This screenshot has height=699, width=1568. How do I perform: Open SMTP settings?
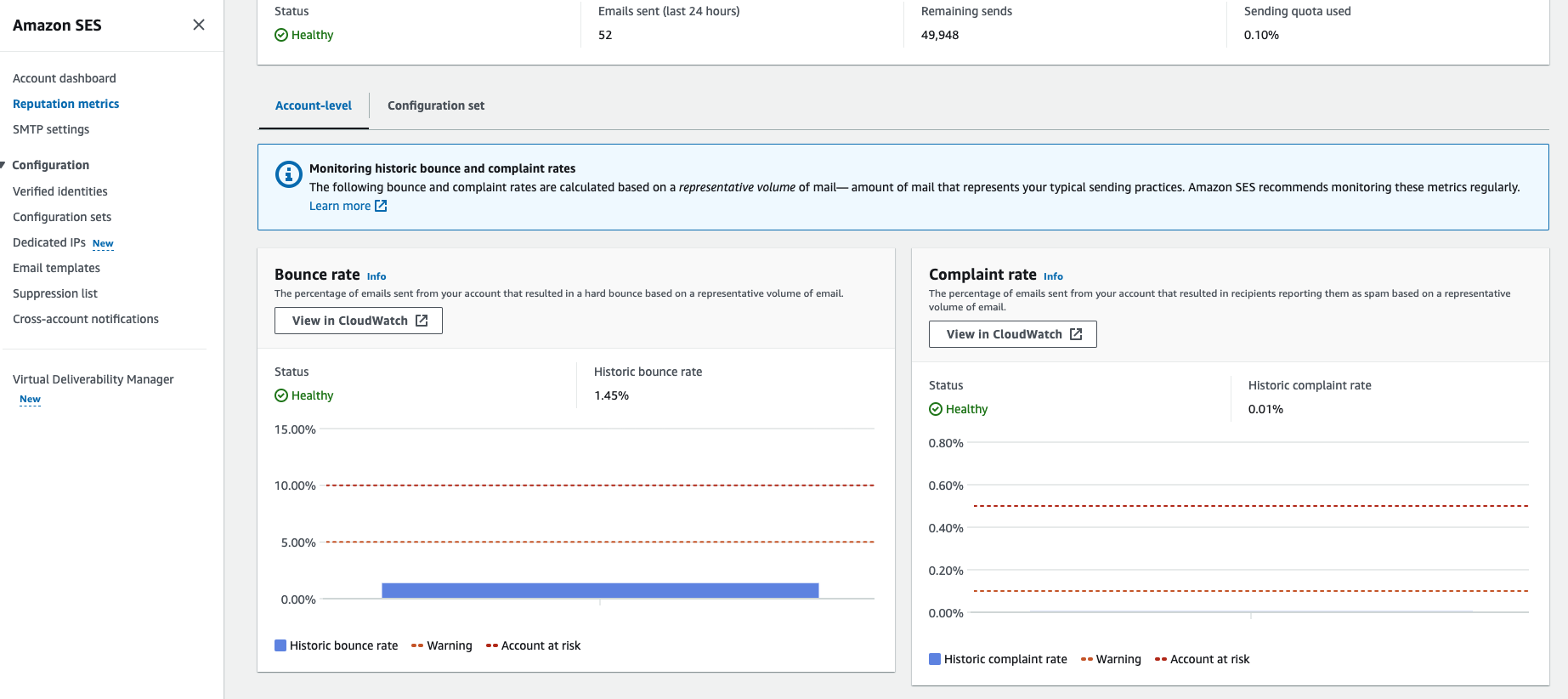click(51, 129)
